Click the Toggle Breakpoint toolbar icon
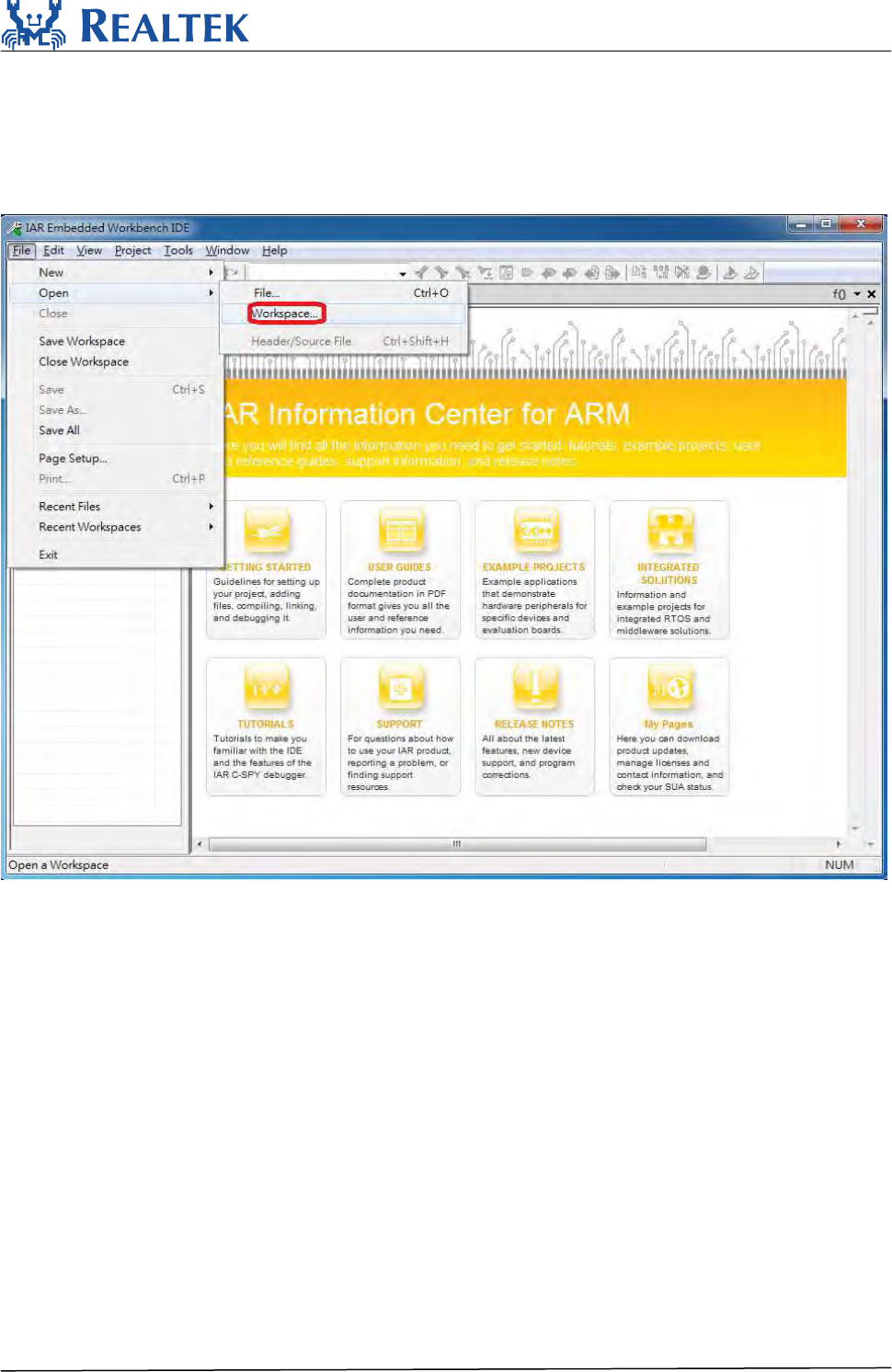892x1372 pixels. click(703, 272)
